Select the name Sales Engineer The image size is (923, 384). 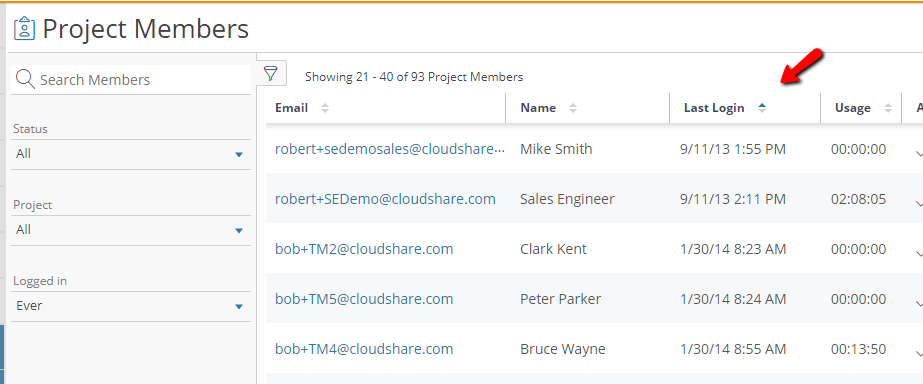coord(567,200)
